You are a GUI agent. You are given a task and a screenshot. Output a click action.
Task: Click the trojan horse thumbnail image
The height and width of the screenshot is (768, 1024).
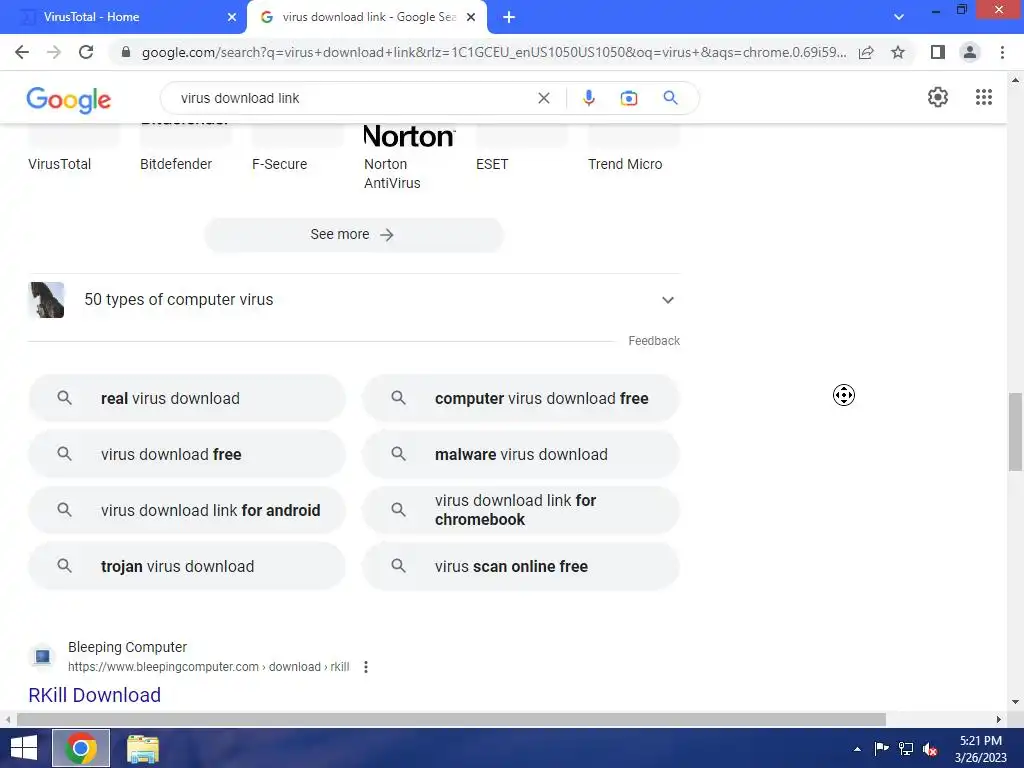tap(46, 300)
